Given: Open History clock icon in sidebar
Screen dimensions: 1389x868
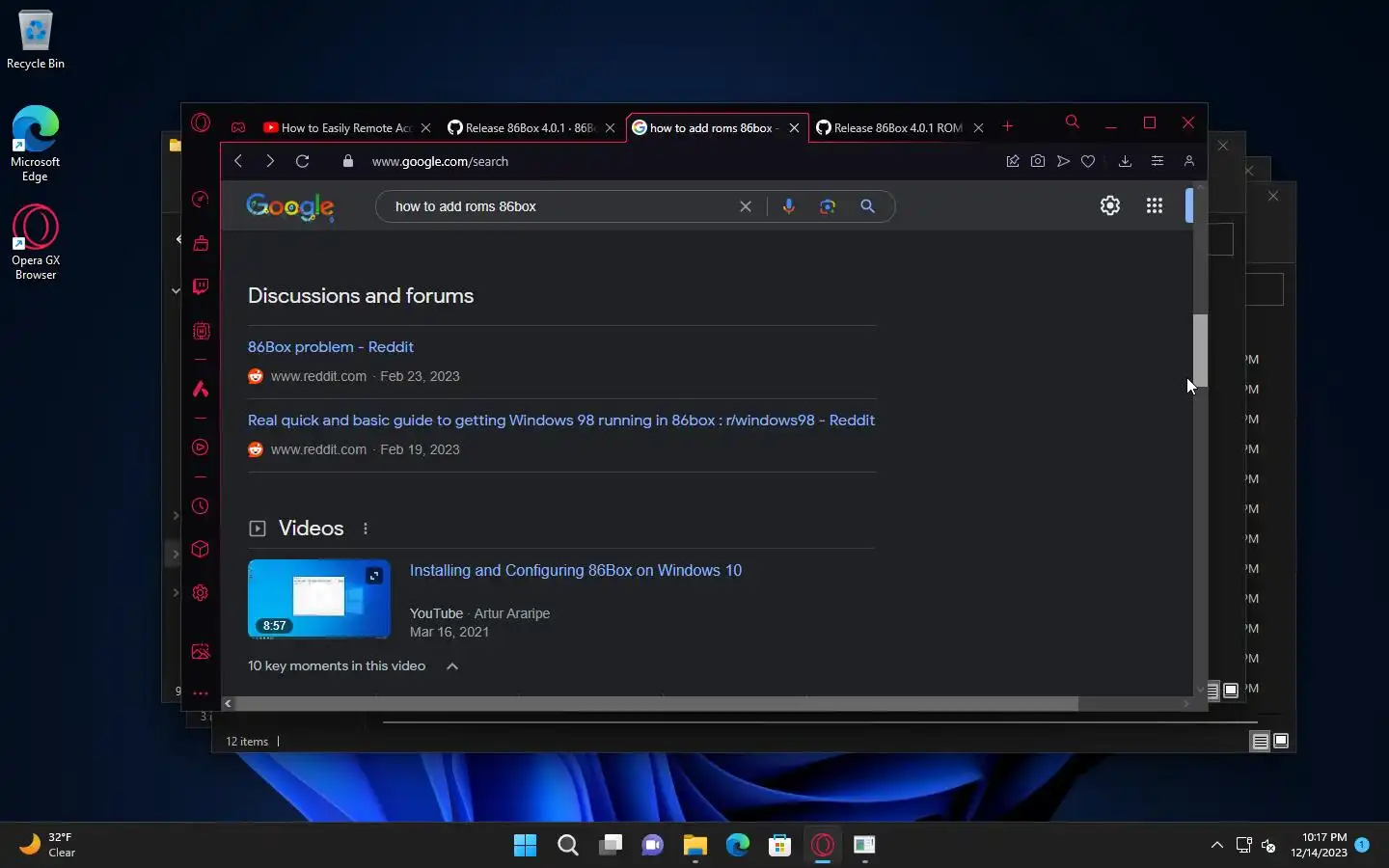Looking at the screenshot, I should click(x=201, y=506).
